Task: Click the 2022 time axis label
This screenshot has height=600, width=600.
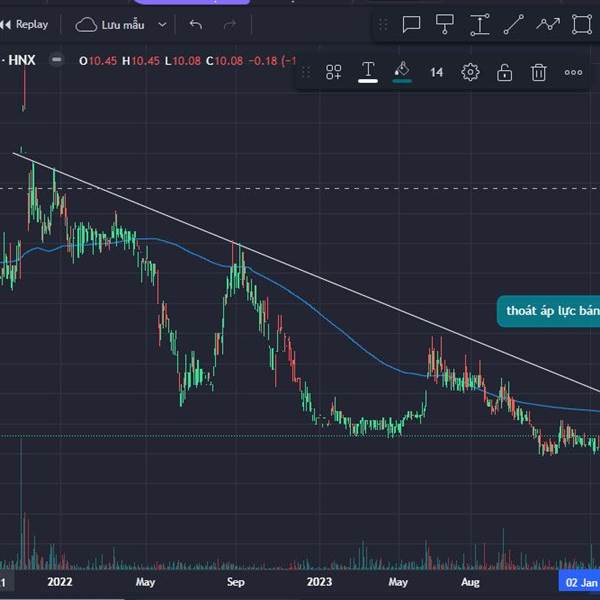Action: (x=60, y=582)
